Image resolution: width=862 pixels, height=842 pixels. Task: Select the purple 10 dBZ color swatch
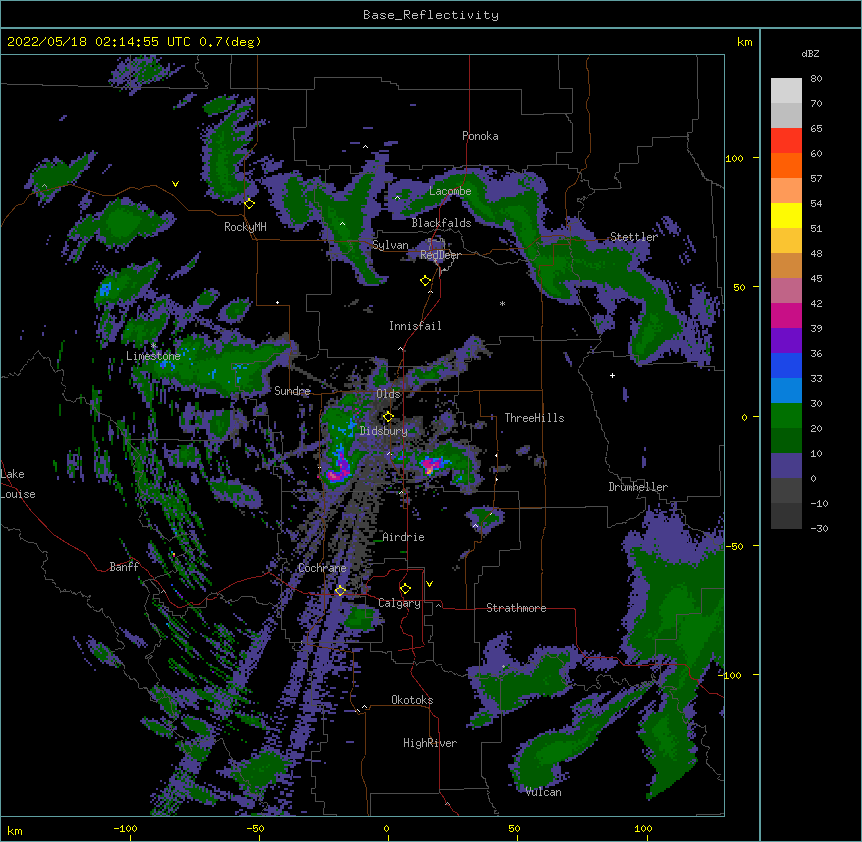point(786,465)
